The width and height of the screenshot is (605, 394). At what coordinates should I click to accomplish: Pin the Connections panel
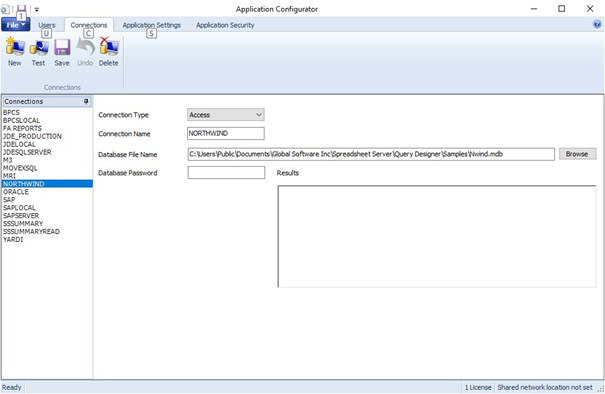[x=86, y=101]
